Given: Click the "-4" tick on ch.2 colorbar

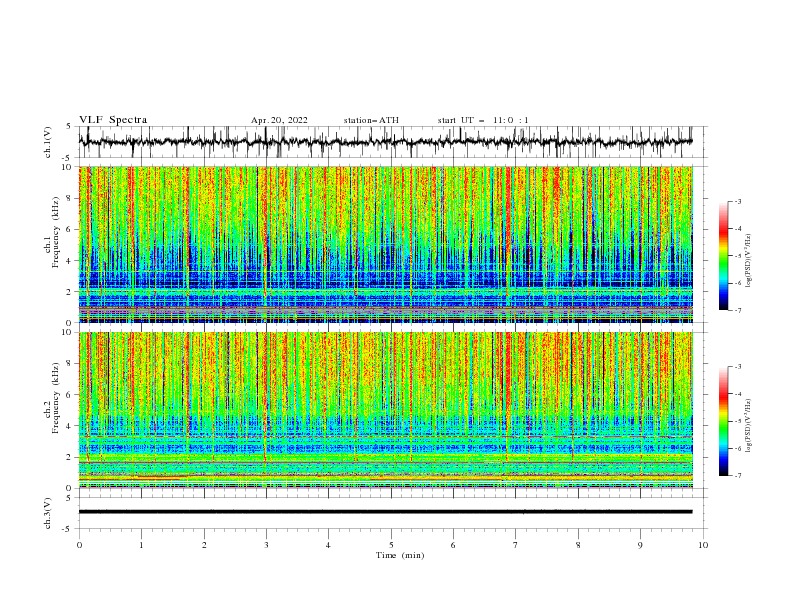Looking at the screenshot, I should click(x=738, y=394).
